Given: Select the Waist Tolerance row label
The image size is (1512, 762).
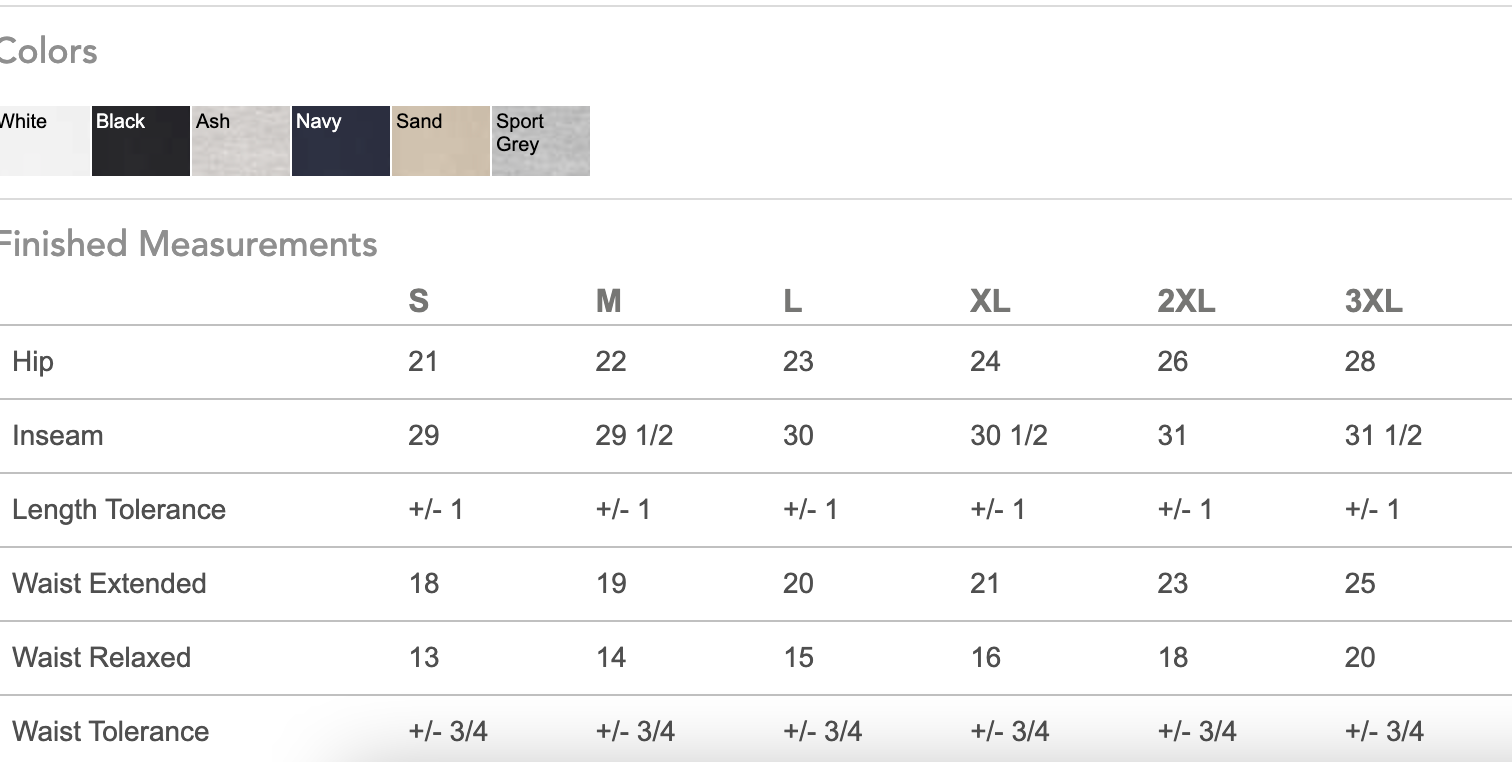Looking at the screenshot, I should tap(110, 732).
